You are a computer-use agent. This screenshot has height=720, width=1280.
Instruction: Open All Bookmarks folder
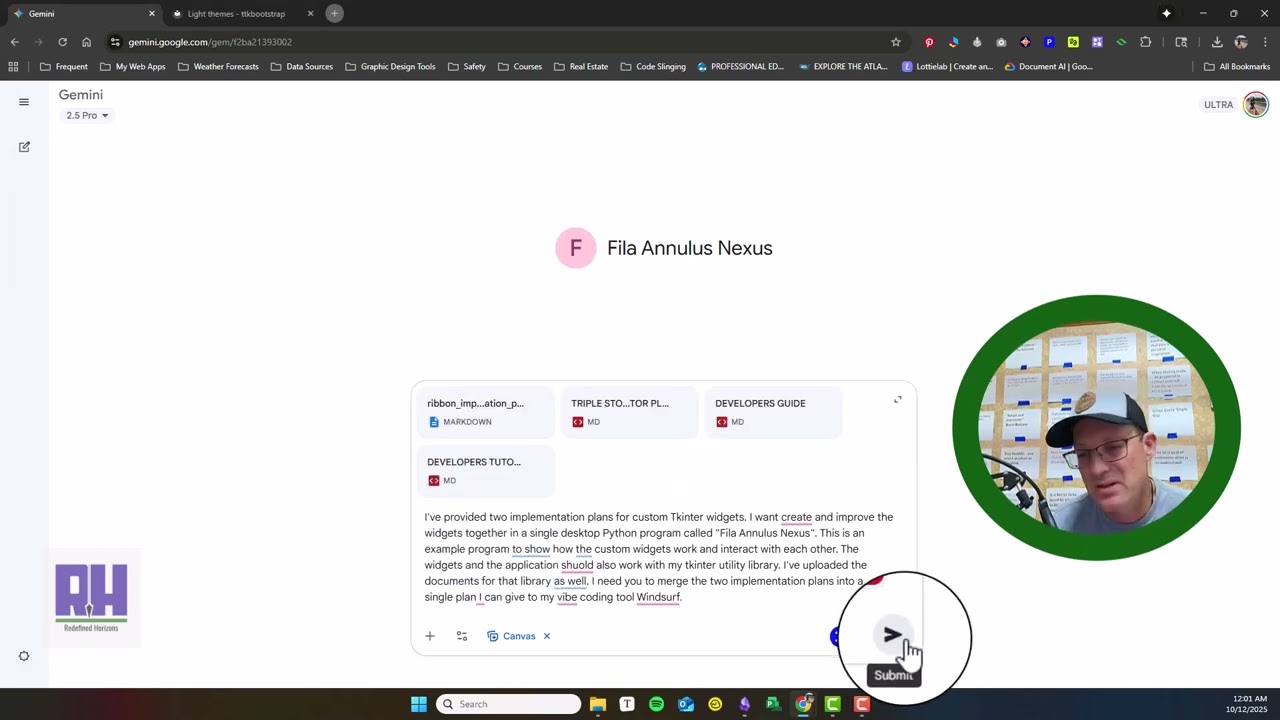(x=1237, y=67)
